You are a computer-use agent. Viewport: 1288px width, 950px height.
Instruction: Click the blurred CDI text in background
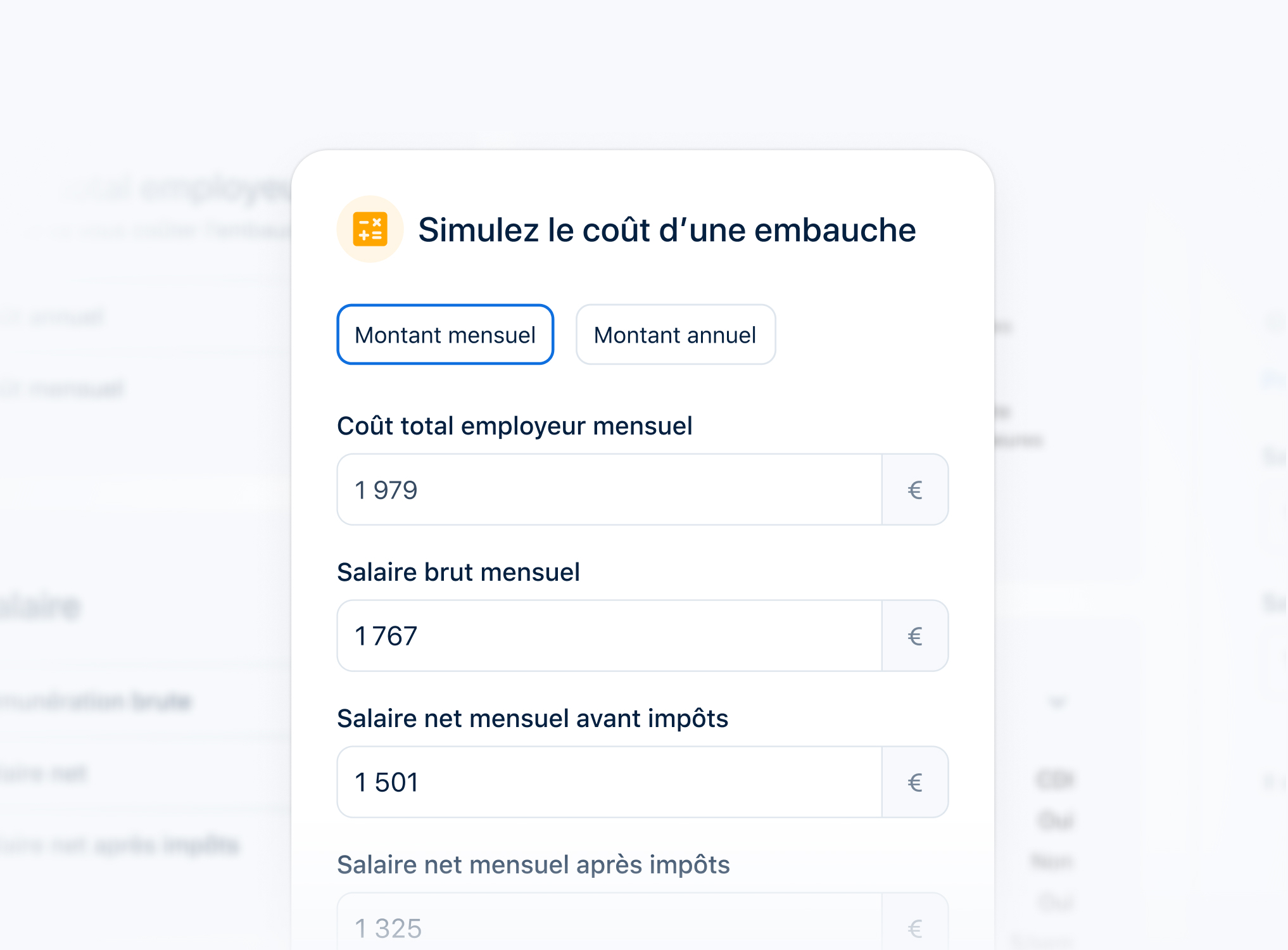click(x=1055, y=780)
